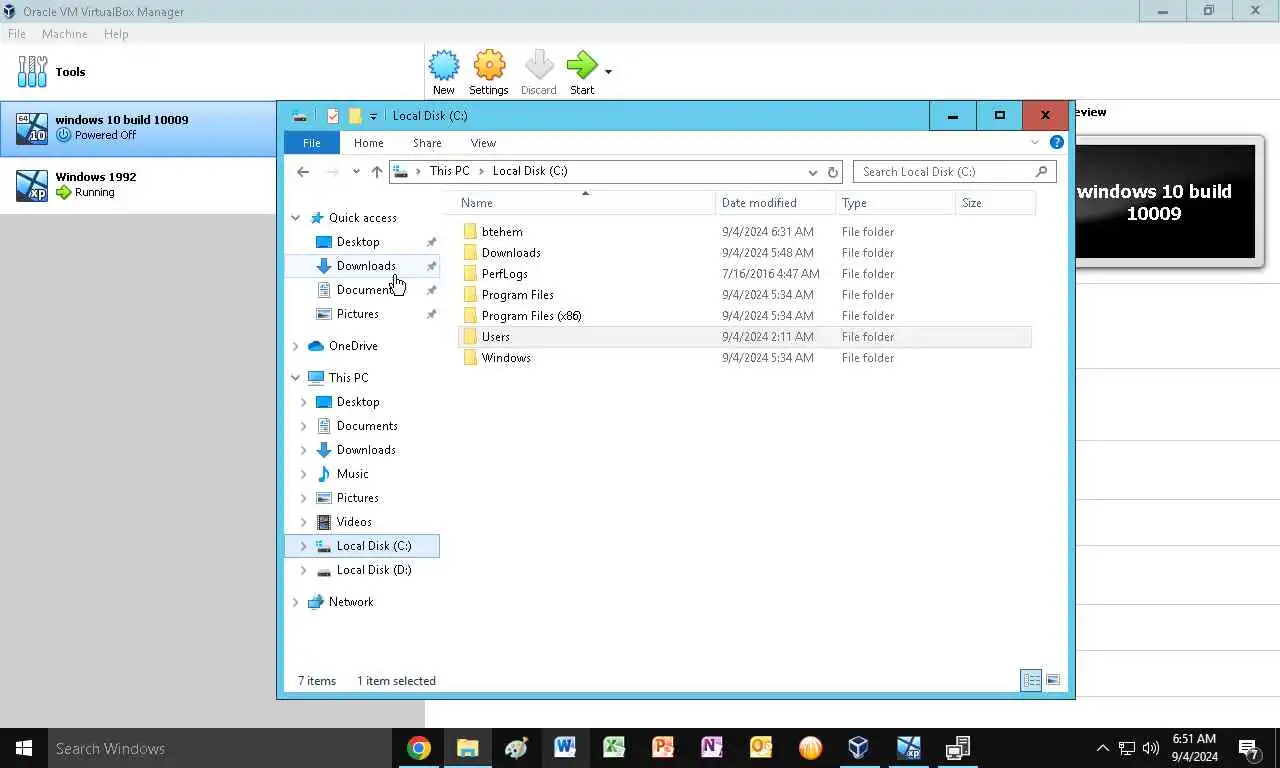
Task: Select OneDrive in navigation pane
Action: pos(353,346)
